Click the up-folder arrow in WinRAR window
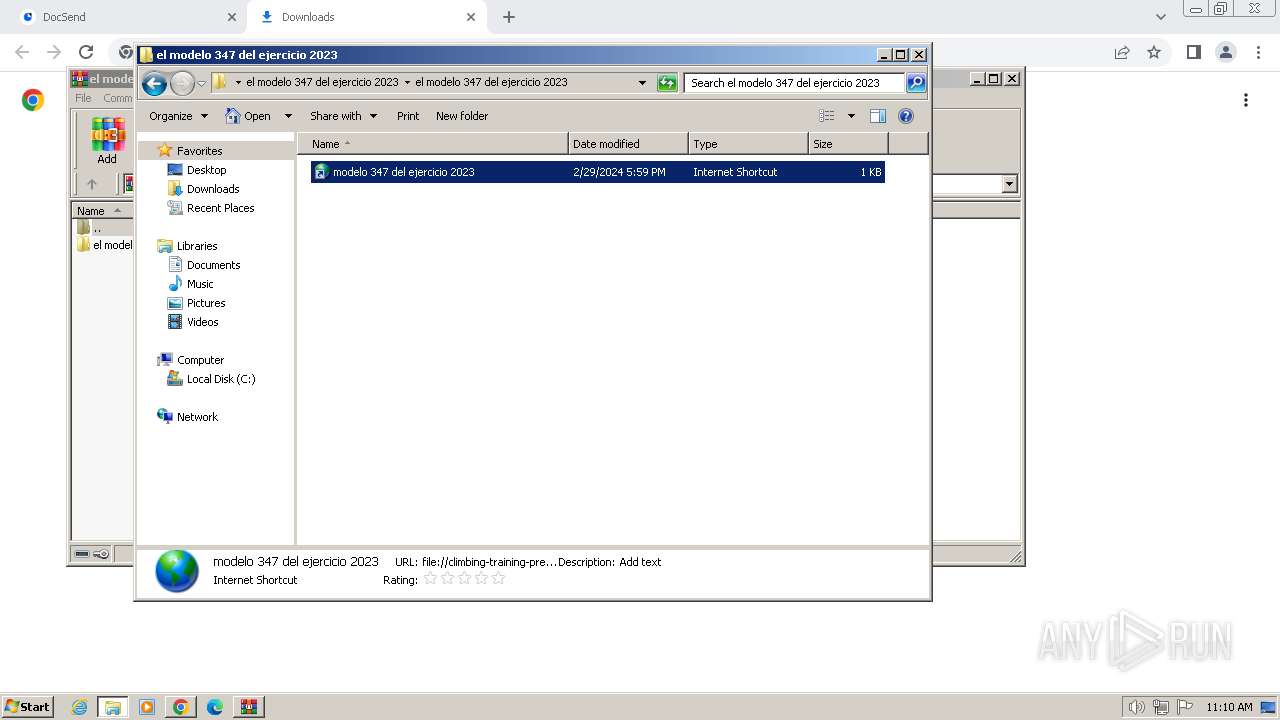The height and width of the screenshot is (720, 1280). (x=92, y=184)
